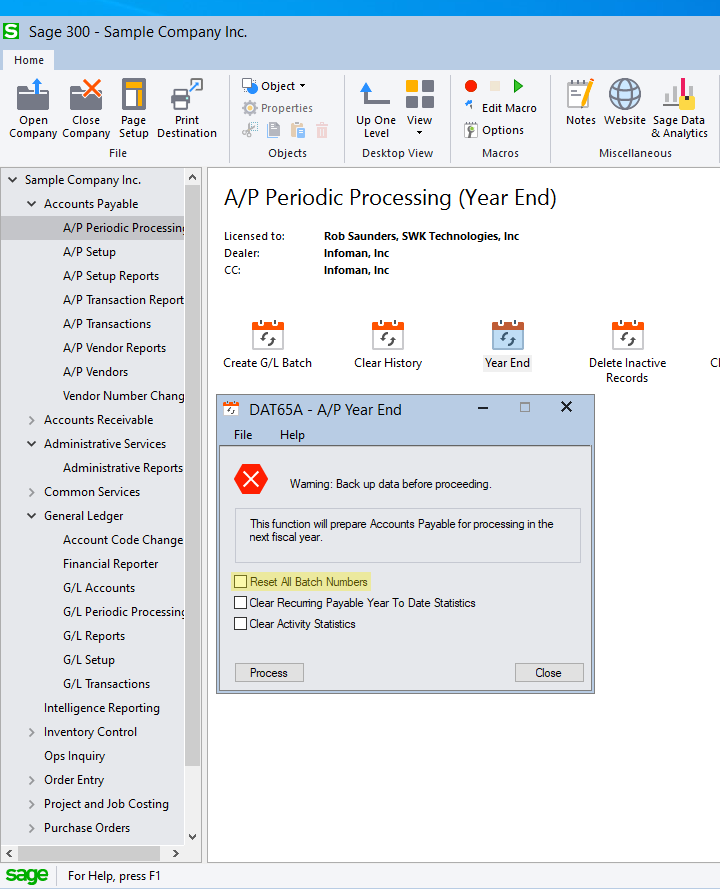720x889 pixels.
Task: Select A/P Transactions tree item
Action: tap(107, 324)
